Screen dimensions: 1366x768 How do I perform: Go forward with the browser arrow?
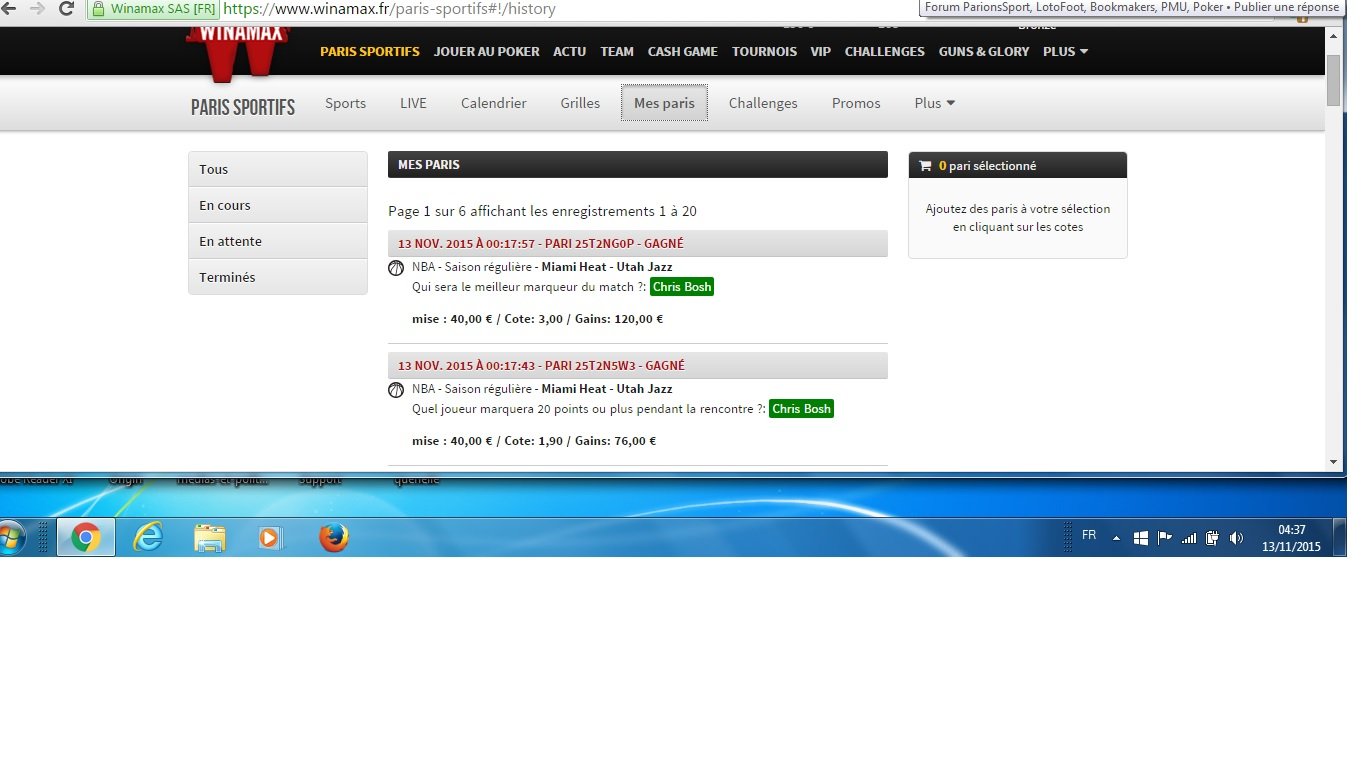(37, 9)
